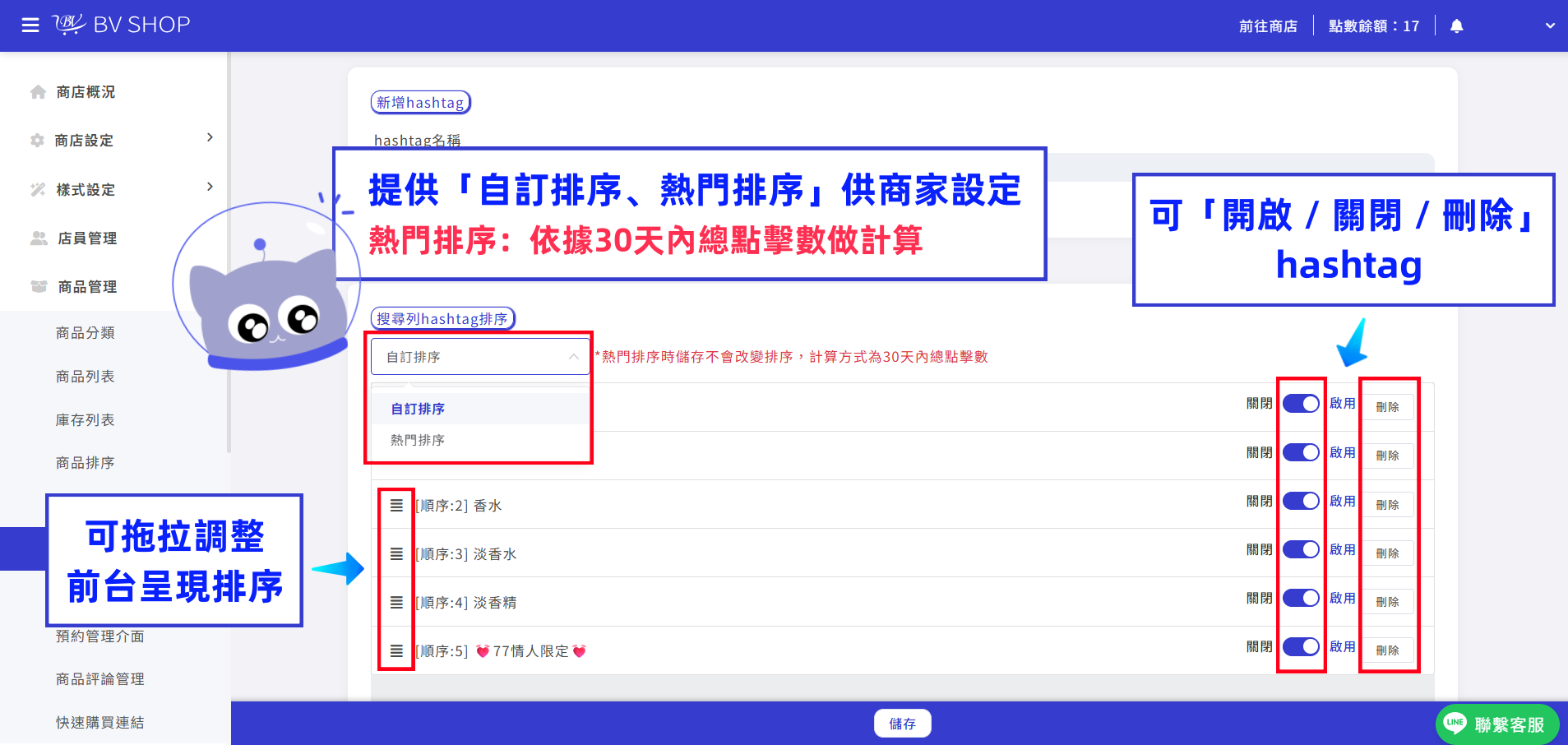Viewport: 1568px width, 745px height.
Task: Click the gear icon beside 商店設定
Action: click(37, 141)
